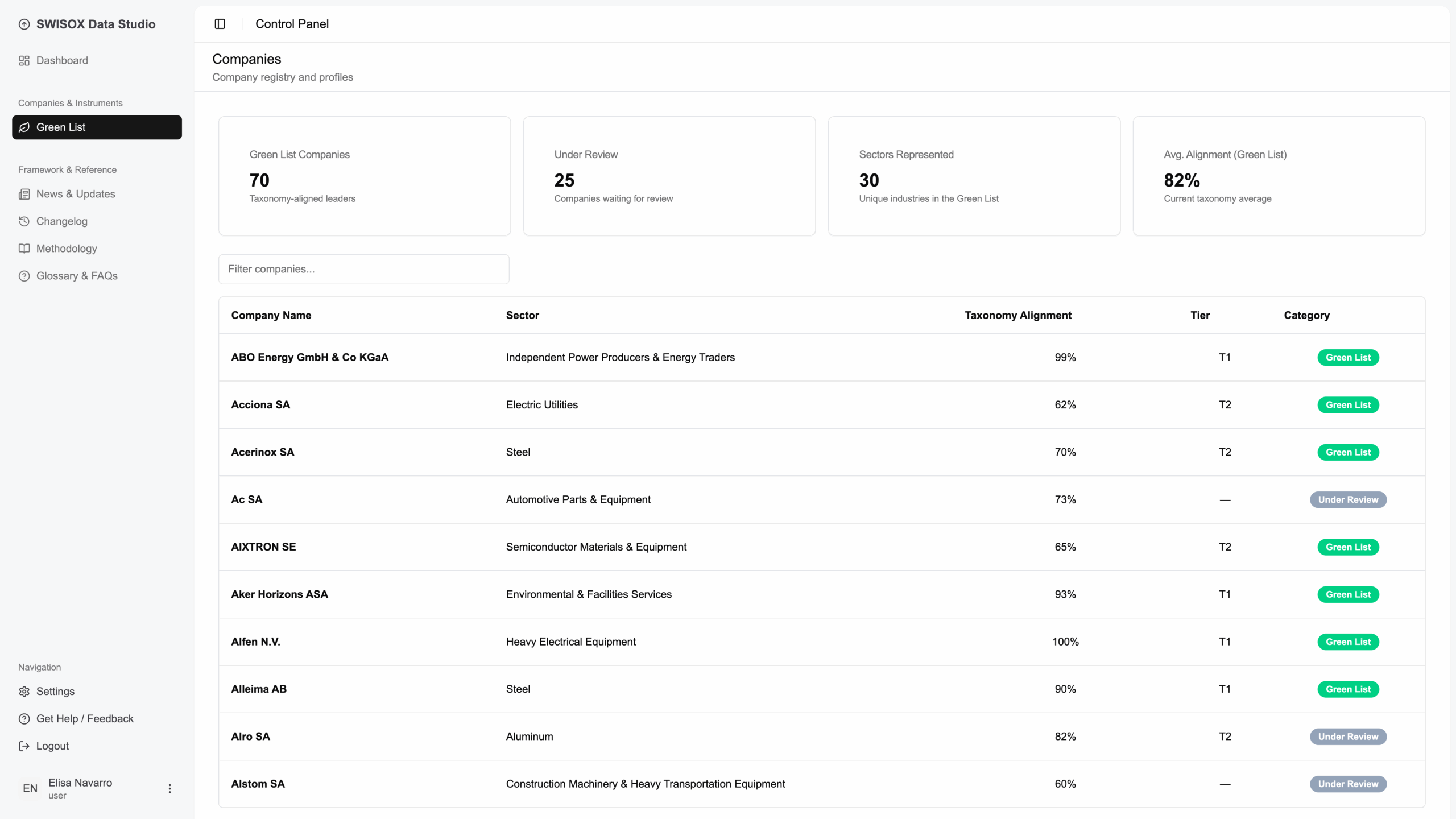
Task: Select Green List in sidebar
Action: [97, 127]
